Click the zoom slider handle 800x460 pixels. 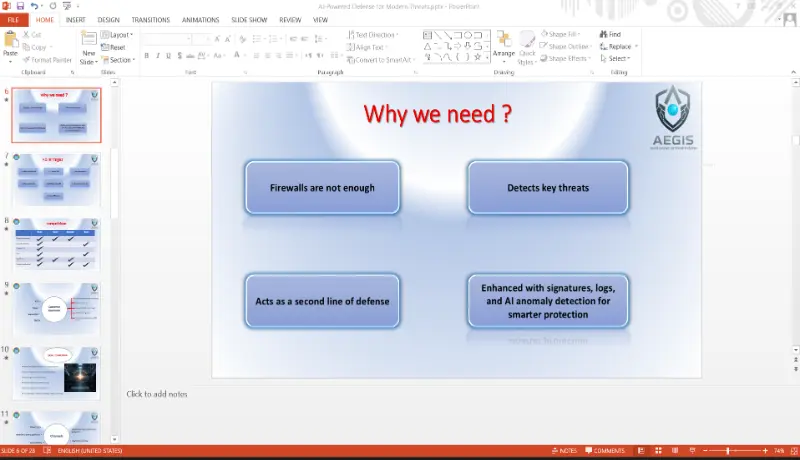(x=728, y=451)
